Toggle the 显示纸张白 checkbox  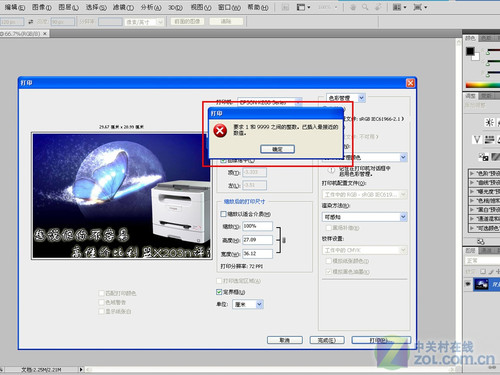pos(101,311)
